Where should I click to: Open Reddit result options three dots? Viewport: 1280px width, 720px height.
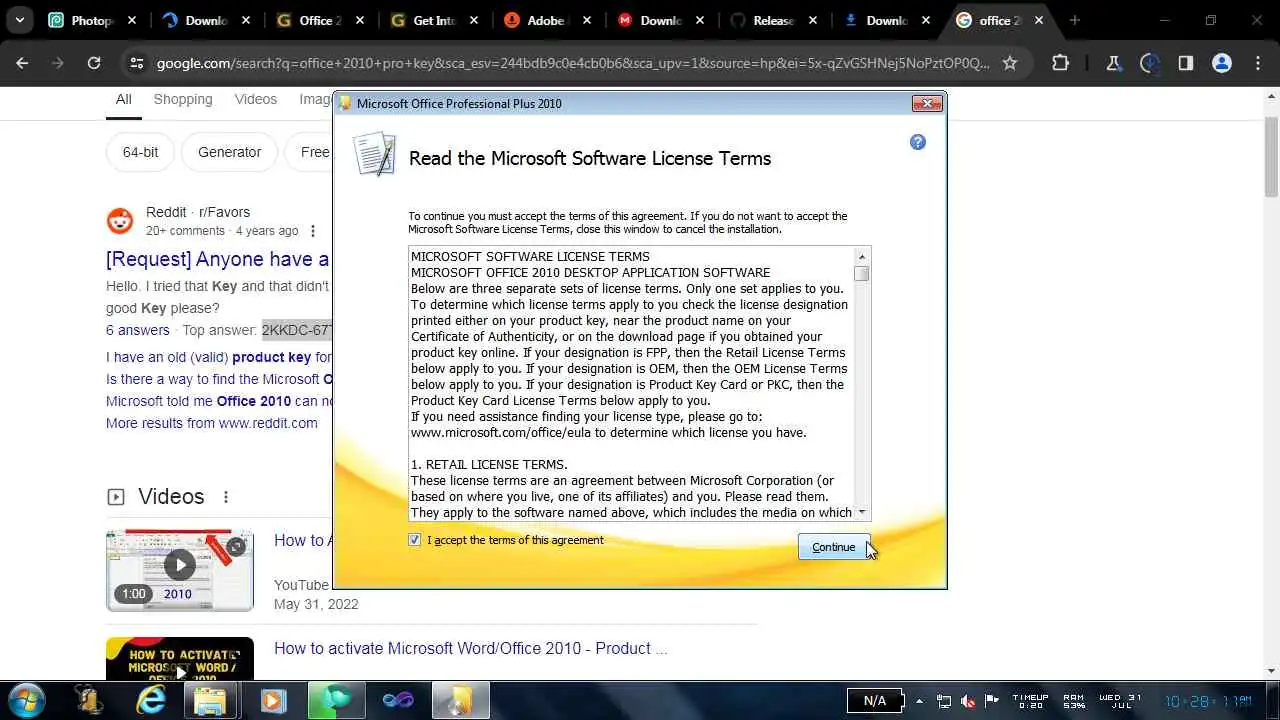pos(312,231)
